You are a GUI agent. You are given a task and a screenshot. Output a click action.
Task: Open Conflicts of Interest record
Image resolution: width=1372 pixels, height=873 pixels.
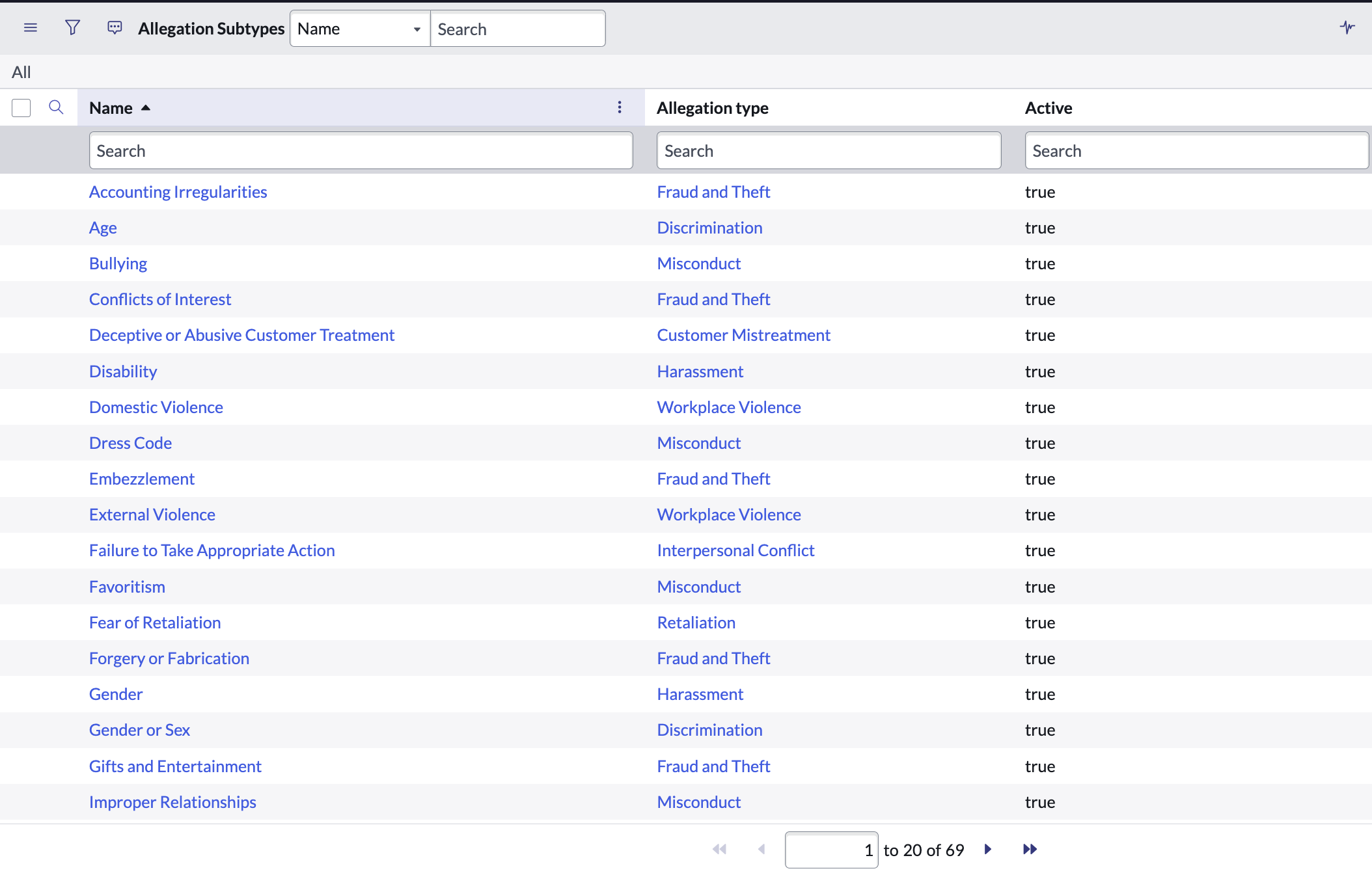160,299
